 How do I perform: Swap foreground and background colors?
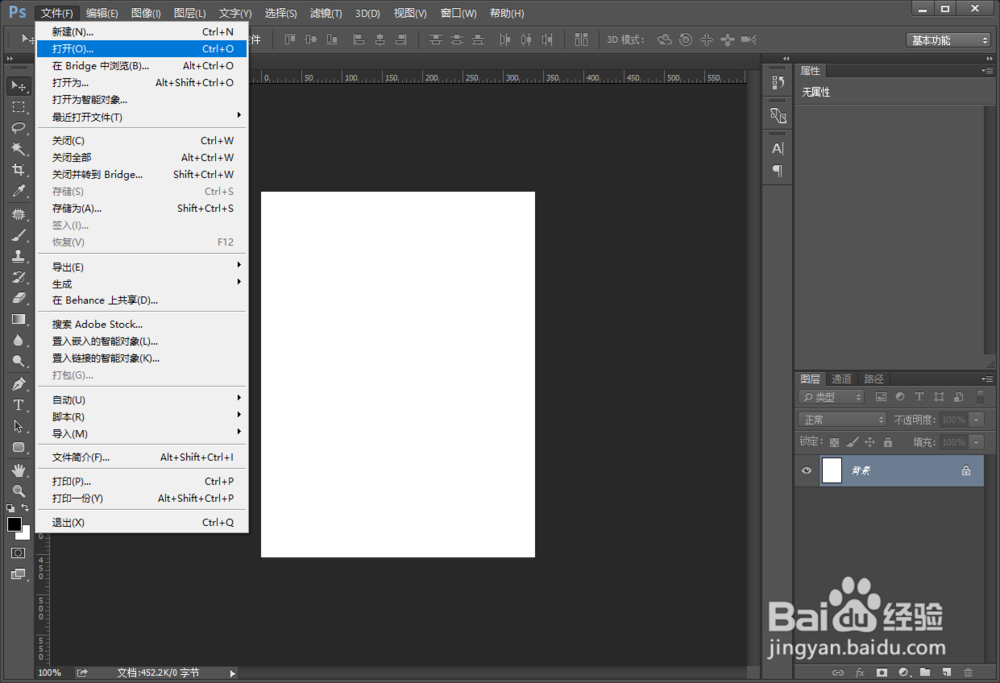pos(25,508)
